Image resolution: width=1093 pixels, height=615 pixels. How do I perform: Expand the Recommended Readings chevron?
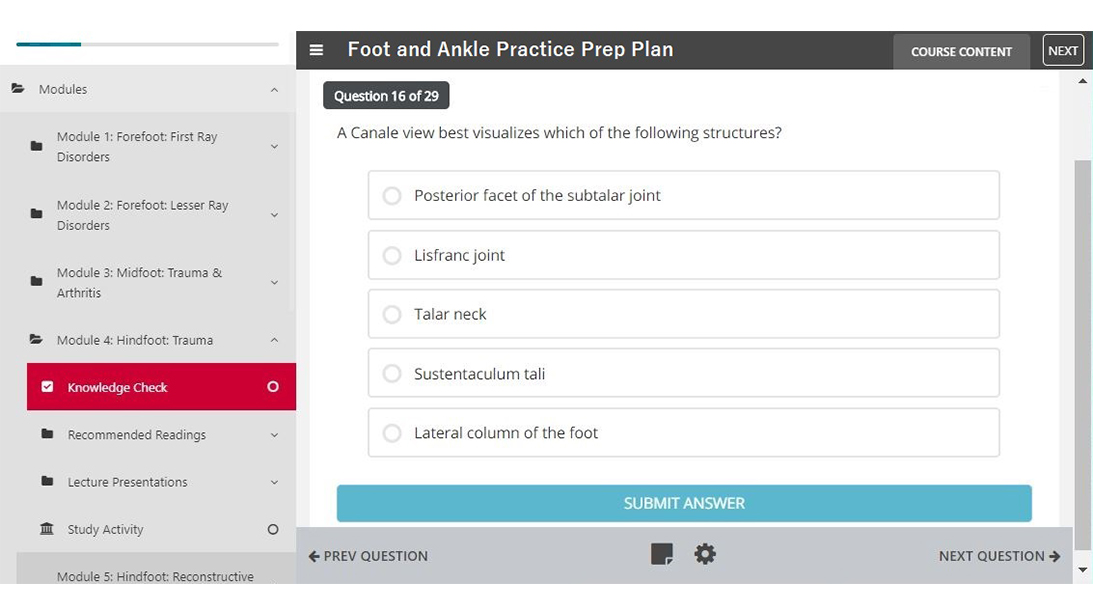274,435
